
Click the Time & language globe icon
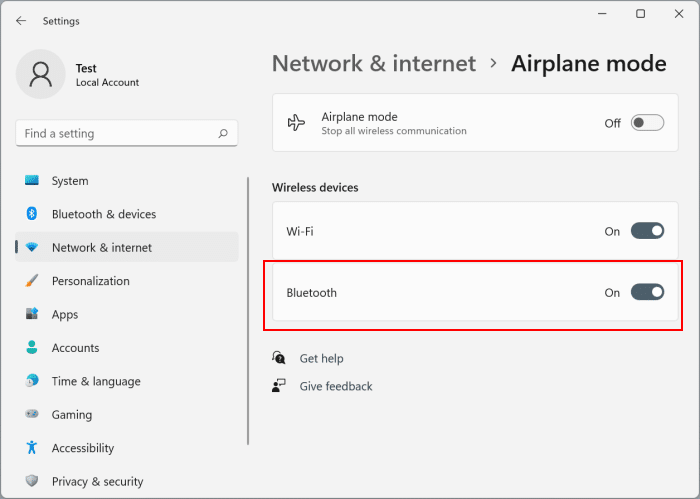[x=32, y=381]
